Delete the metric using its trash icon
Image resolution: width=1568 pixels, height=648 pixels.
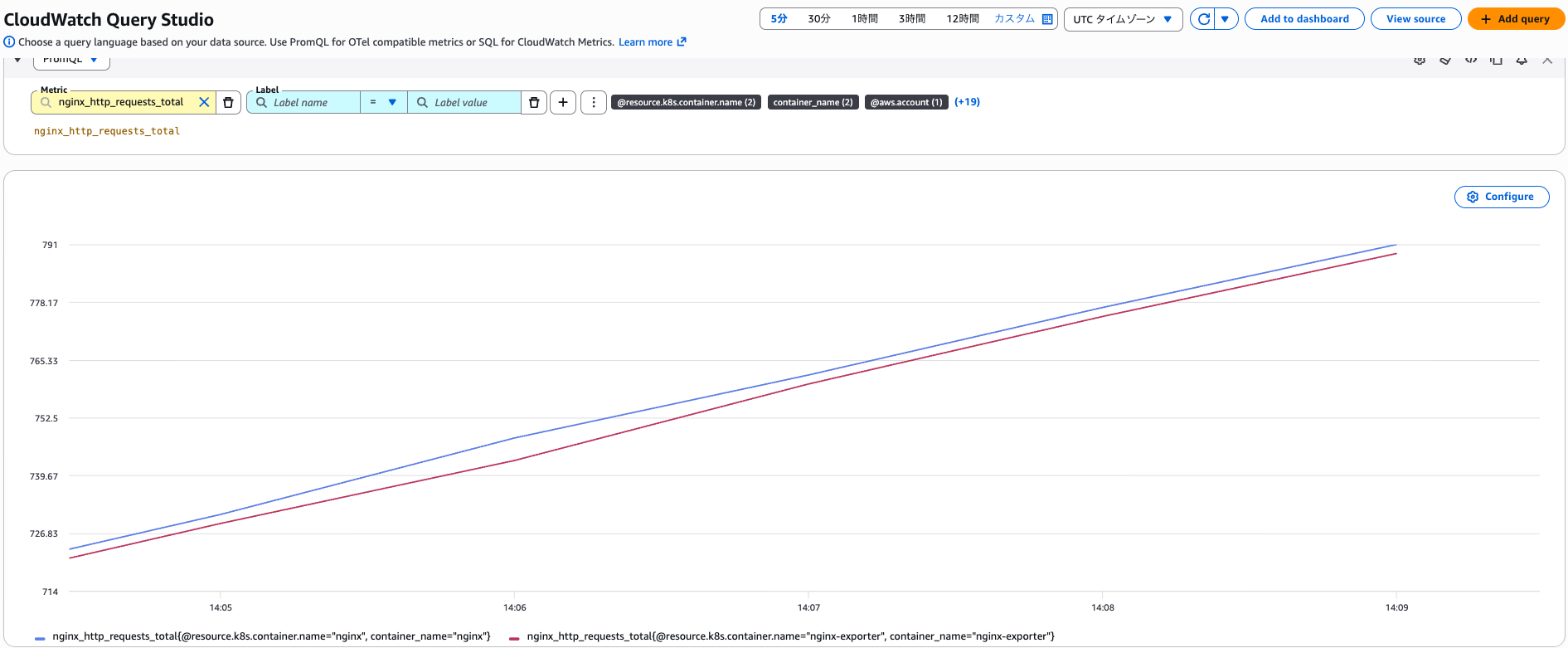point(229,102)
